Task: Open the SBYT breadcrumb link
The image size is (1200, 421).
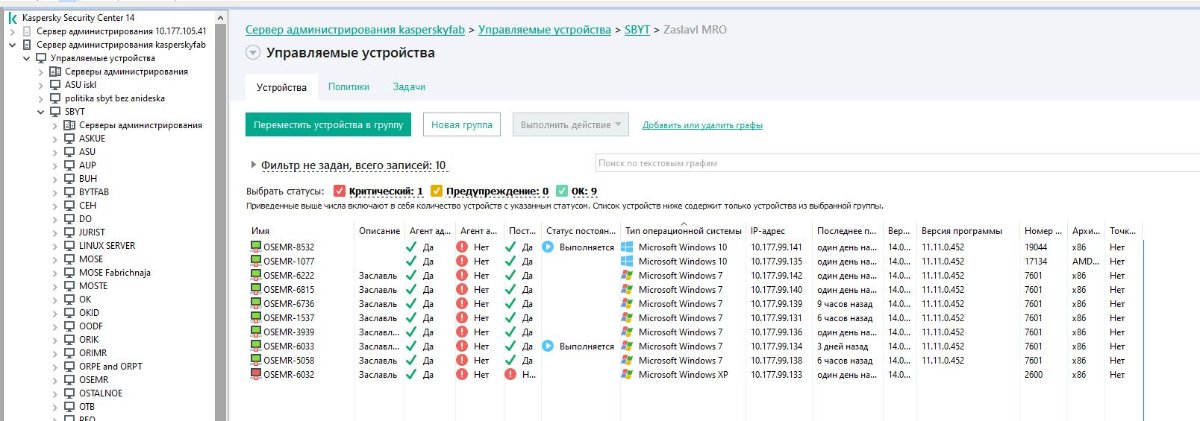Action: point(635,31)
